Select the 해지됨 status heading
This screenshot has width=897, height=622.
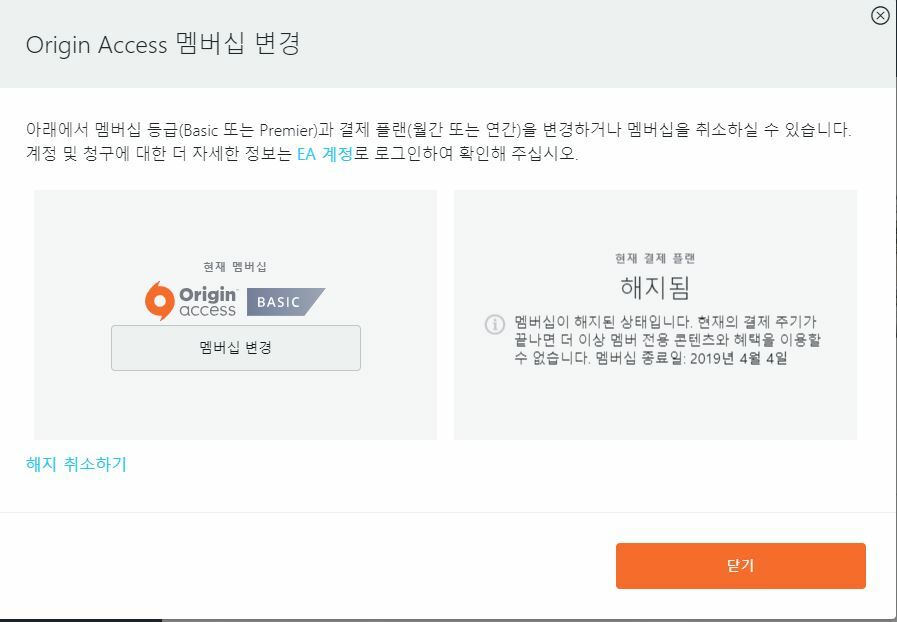pyautogui.click(x=655, y=288)
